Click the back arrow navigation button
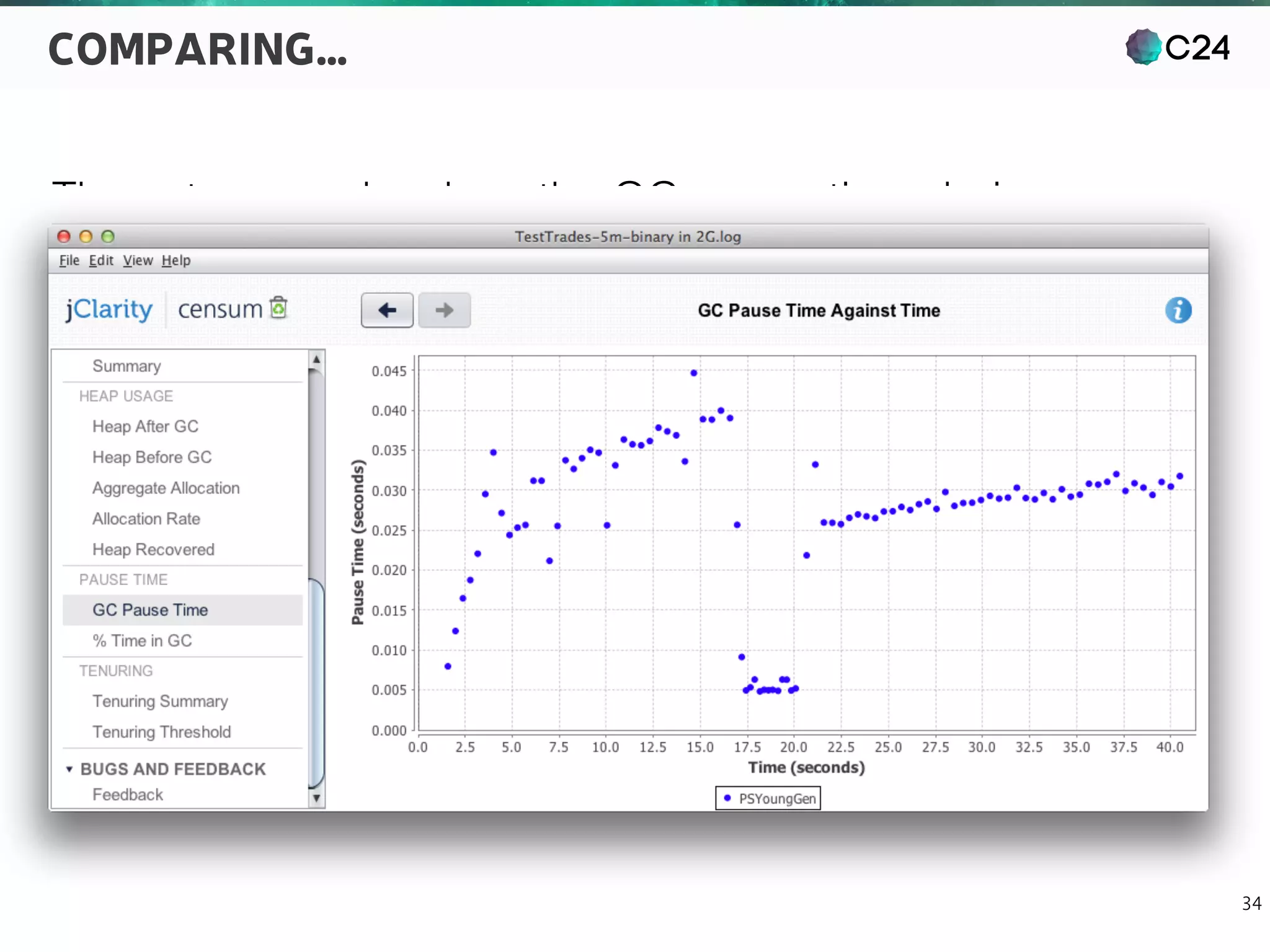Screen dimensions: 1270x952 coord(387,310)
